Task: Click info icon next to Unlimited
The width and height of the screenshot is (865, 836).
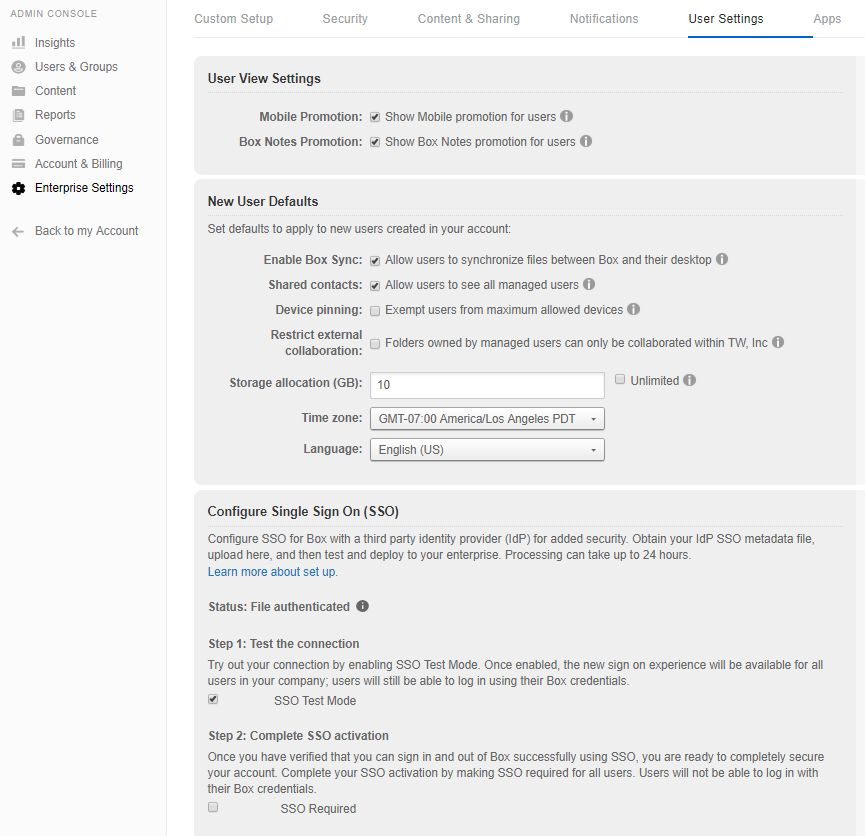Action: point(690,380)
